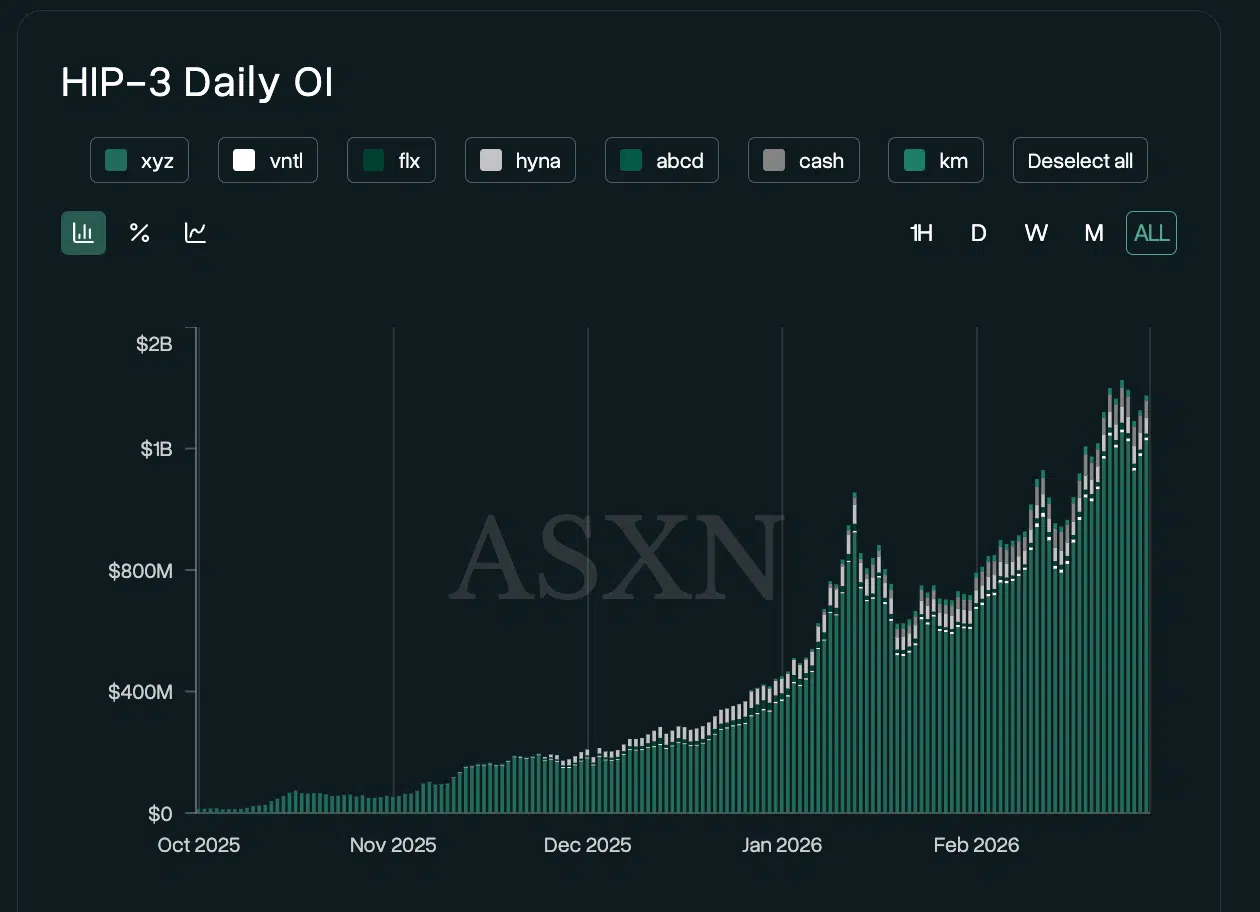Select the bar chart view icon
The height and width of the screenshot is (912, 1260).
[83, 232]
